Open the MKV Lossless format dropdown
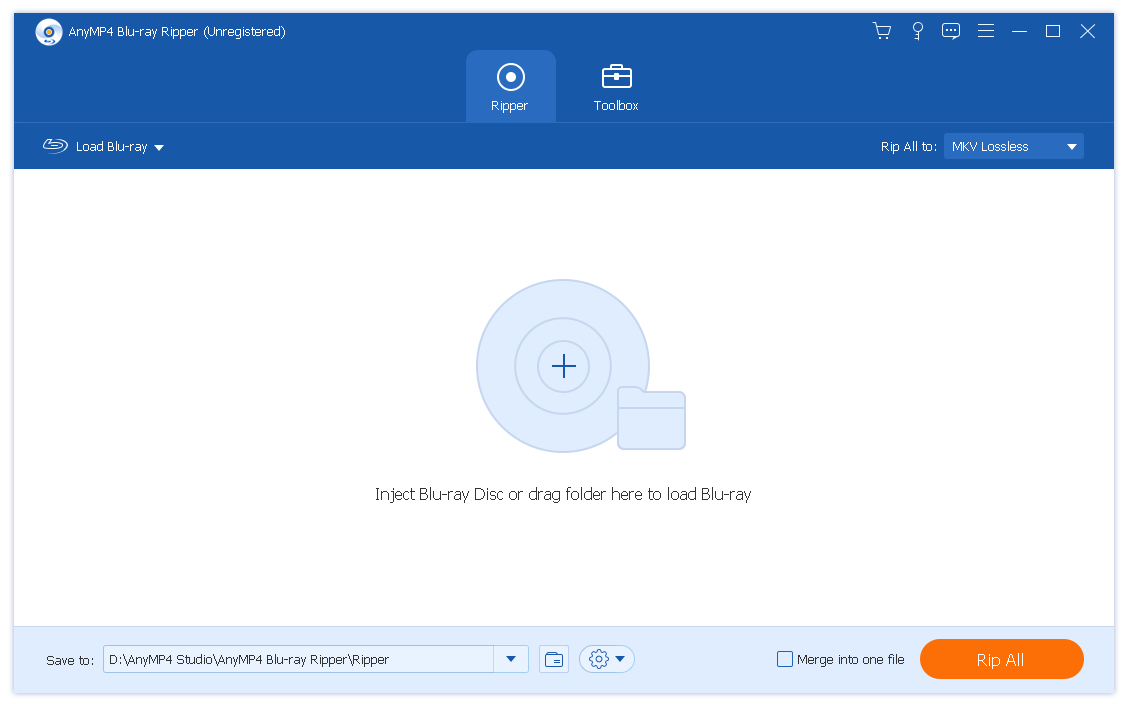The height and width of the screenshot is (707, 1130). (1013, 146)
